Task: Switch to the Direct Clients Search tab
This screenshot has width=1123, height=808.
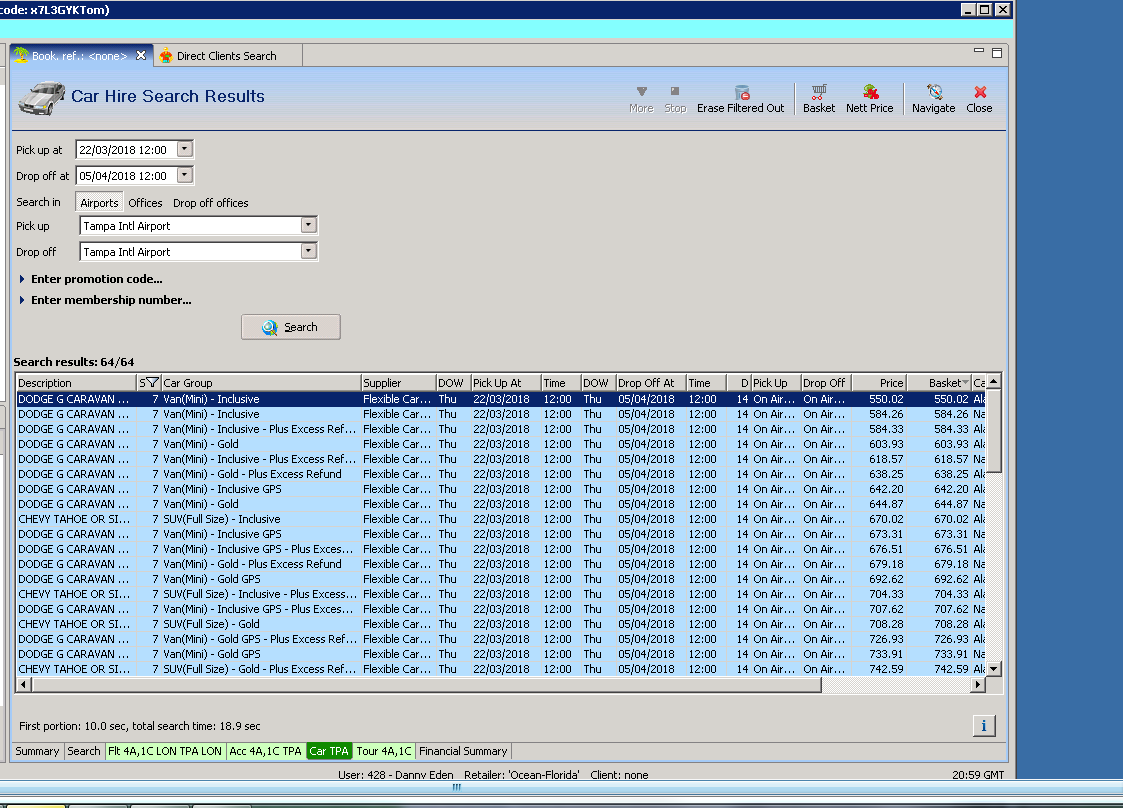Action: (225, 56)
